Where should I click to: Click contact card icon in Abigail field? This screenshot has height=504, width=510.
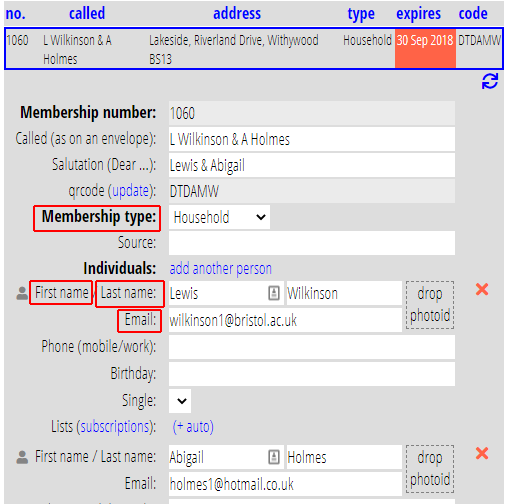274,457
